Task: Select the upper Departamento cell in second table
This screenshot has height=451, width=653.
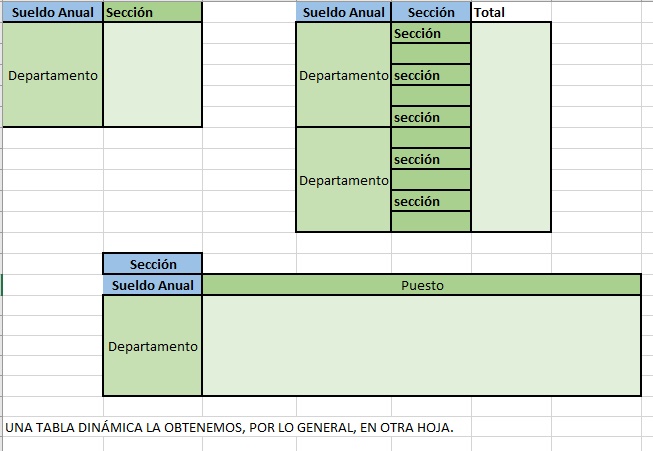Action: click(344, 75)
